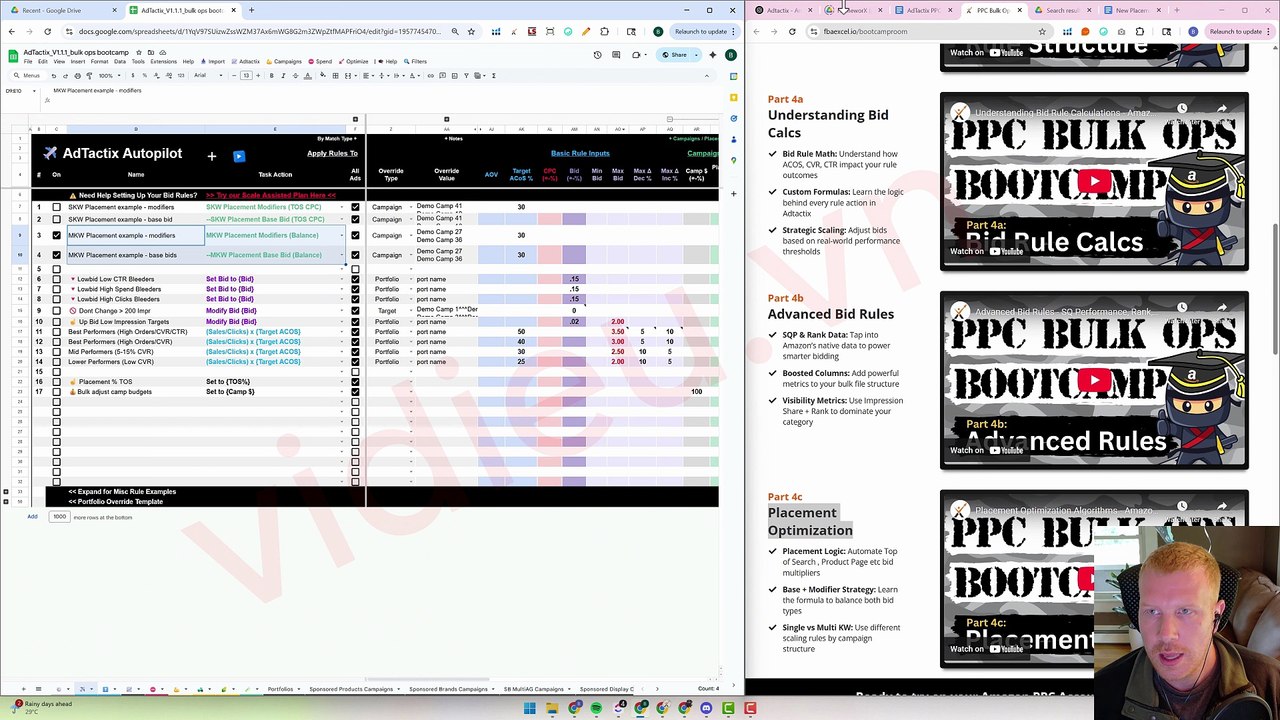1280x720 pixels.
Task: Open the zoom 100% dropdown in Sheets
Action: pyautogui.click(x=108, y=75)
